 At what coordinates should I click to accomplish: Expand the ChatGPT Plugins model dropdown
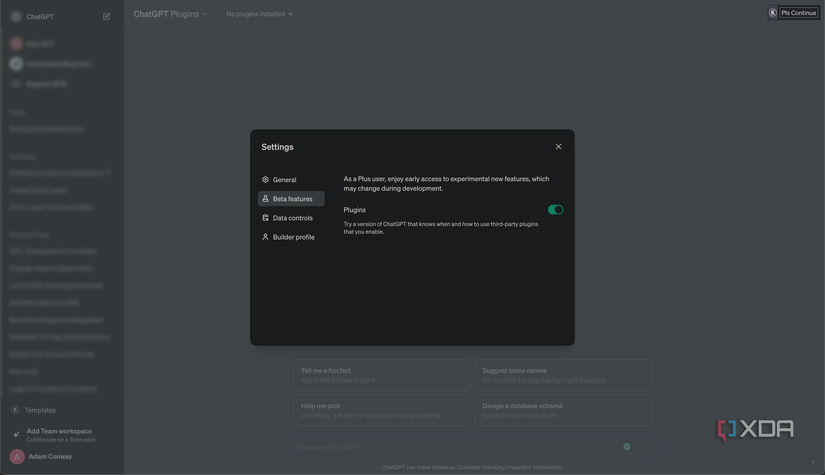pyautogui.click(x=170, y=14)
